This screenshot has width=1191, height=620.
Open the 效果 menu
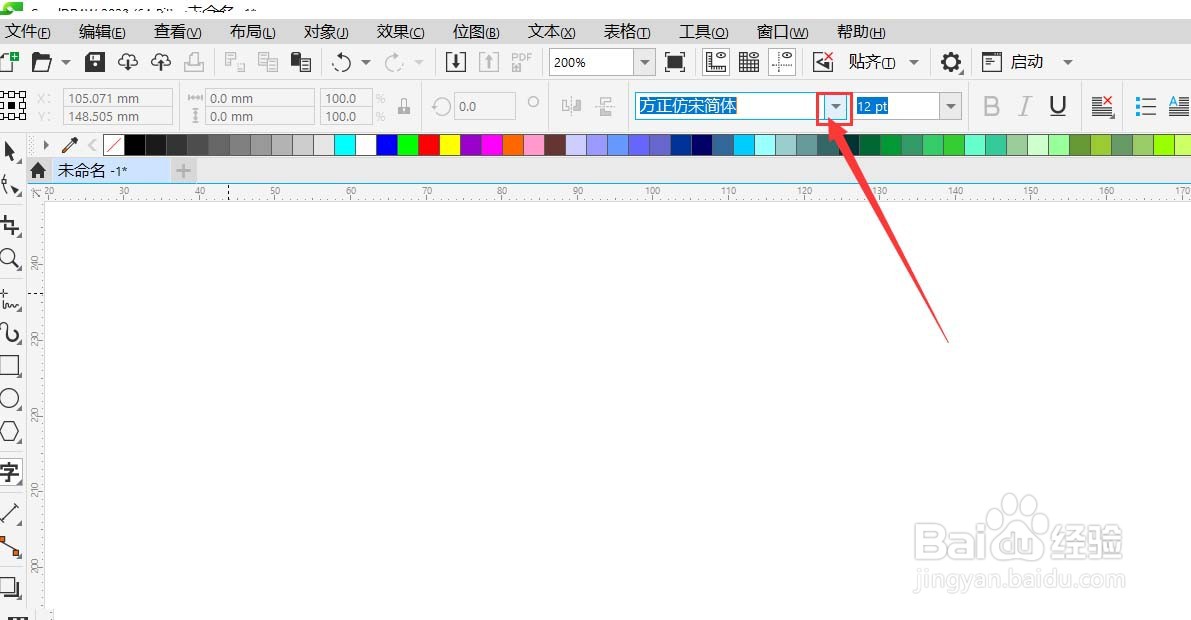click(400, 32)
